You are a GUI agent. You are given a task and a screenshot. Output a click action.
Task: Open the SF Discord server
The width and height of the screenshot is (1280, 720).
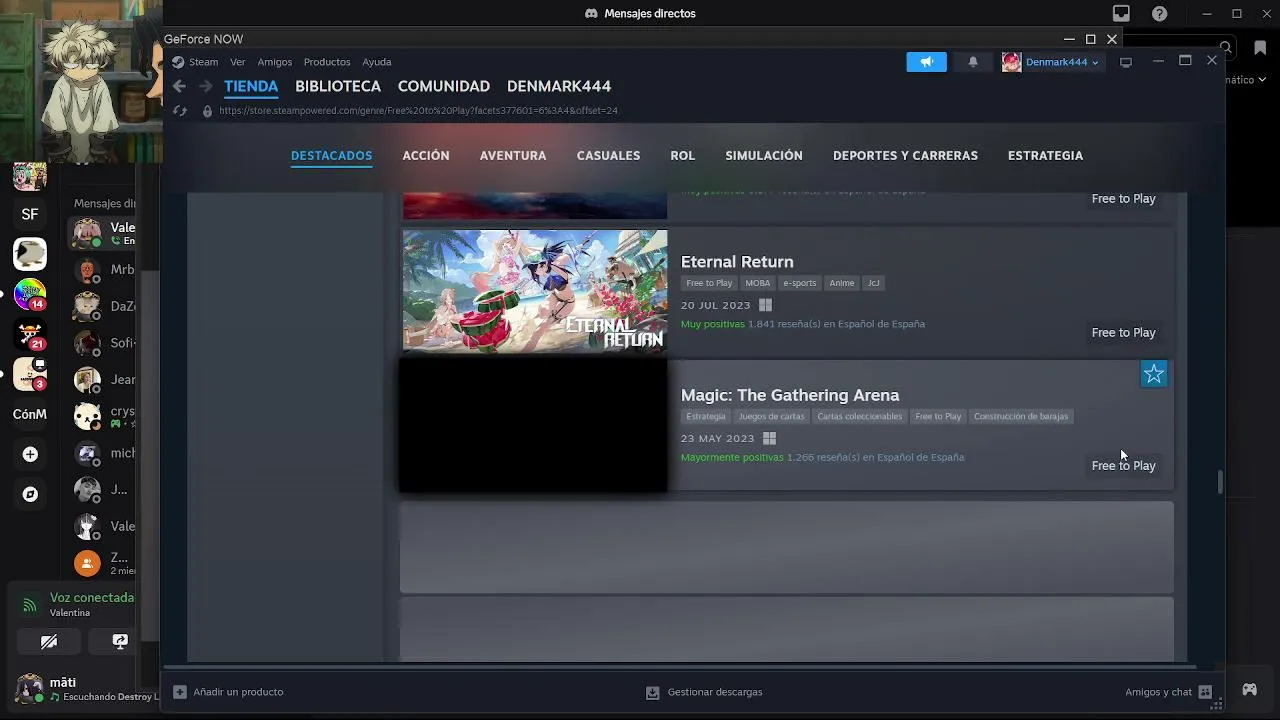coord(30,214)
